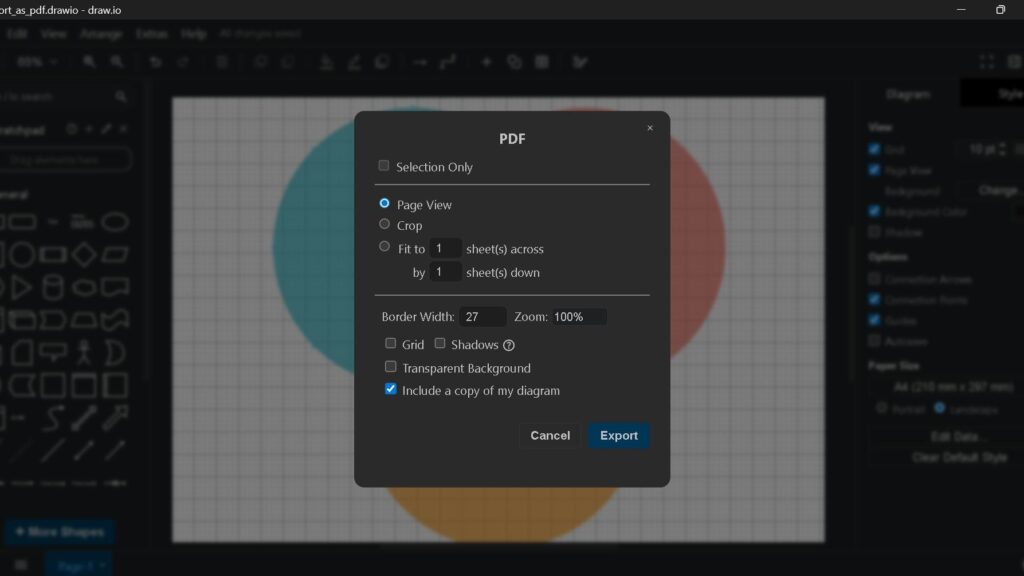Click into the Border Width field

pyautogui.click(x=483, y=317)
